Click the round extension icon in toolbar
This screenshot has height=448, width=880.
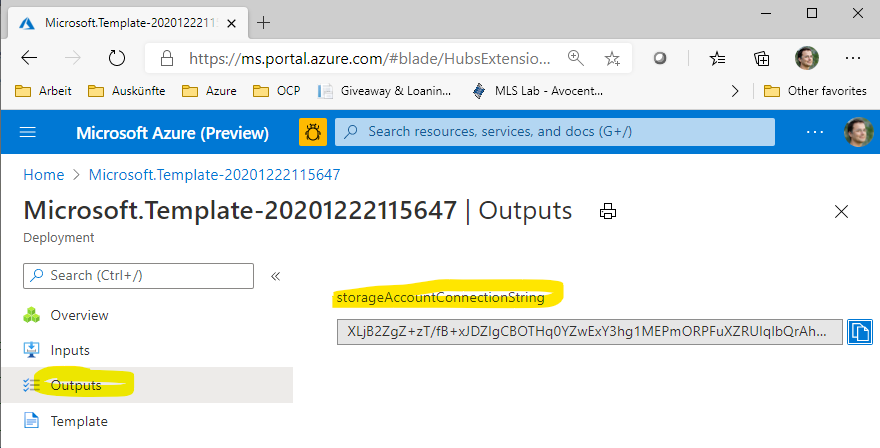[660, 58]
